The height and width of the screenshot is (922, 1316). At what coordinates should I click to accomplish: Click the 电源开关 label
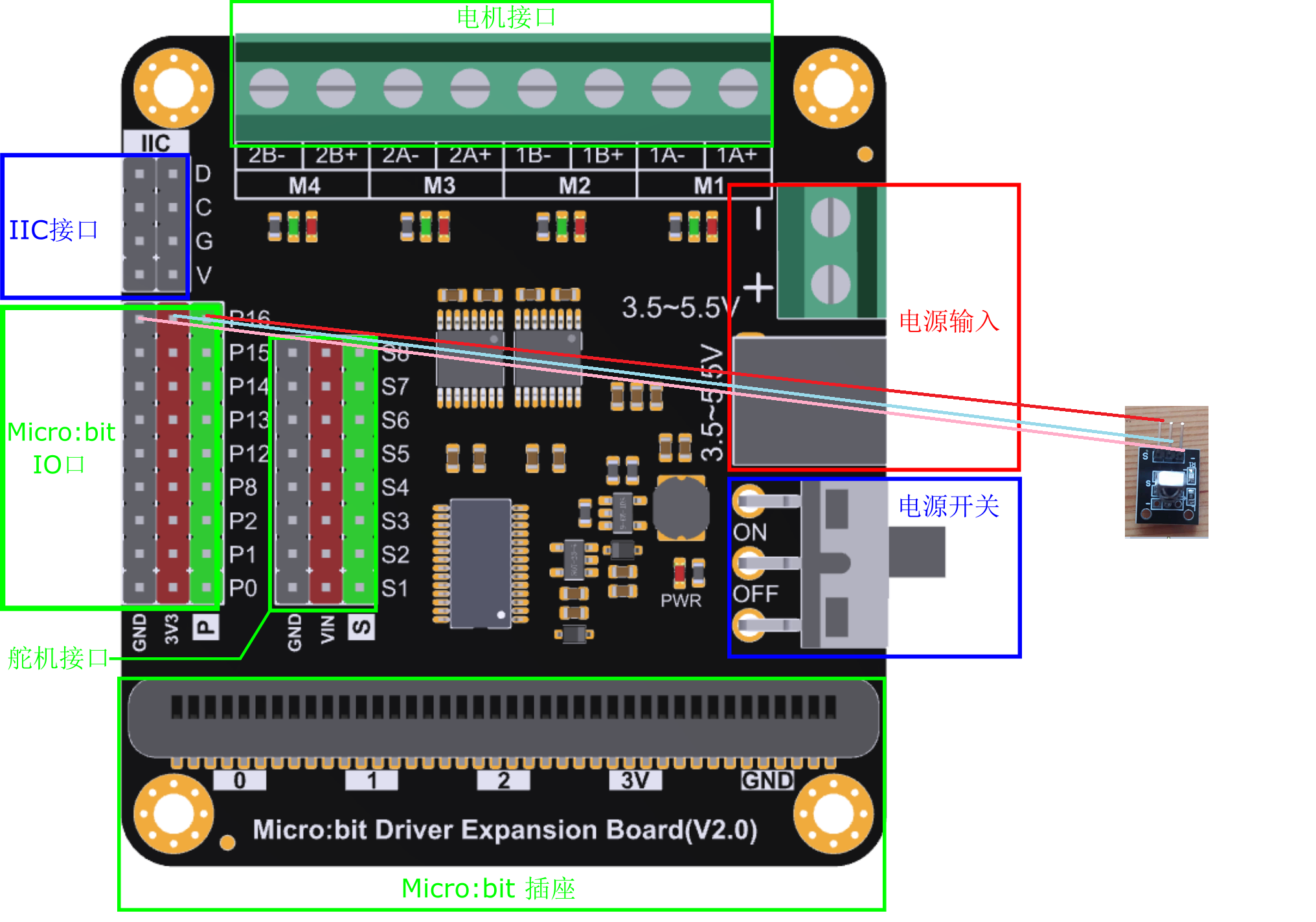(949, 506)
